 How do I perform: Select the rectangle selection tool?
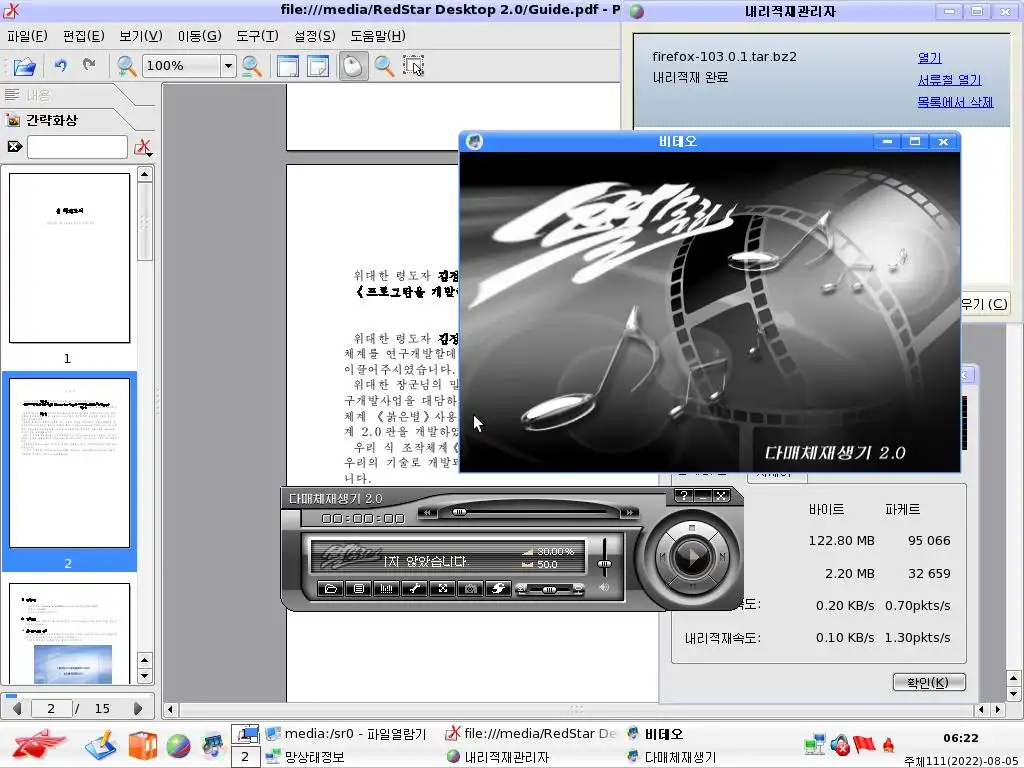(x=414, y=66)
